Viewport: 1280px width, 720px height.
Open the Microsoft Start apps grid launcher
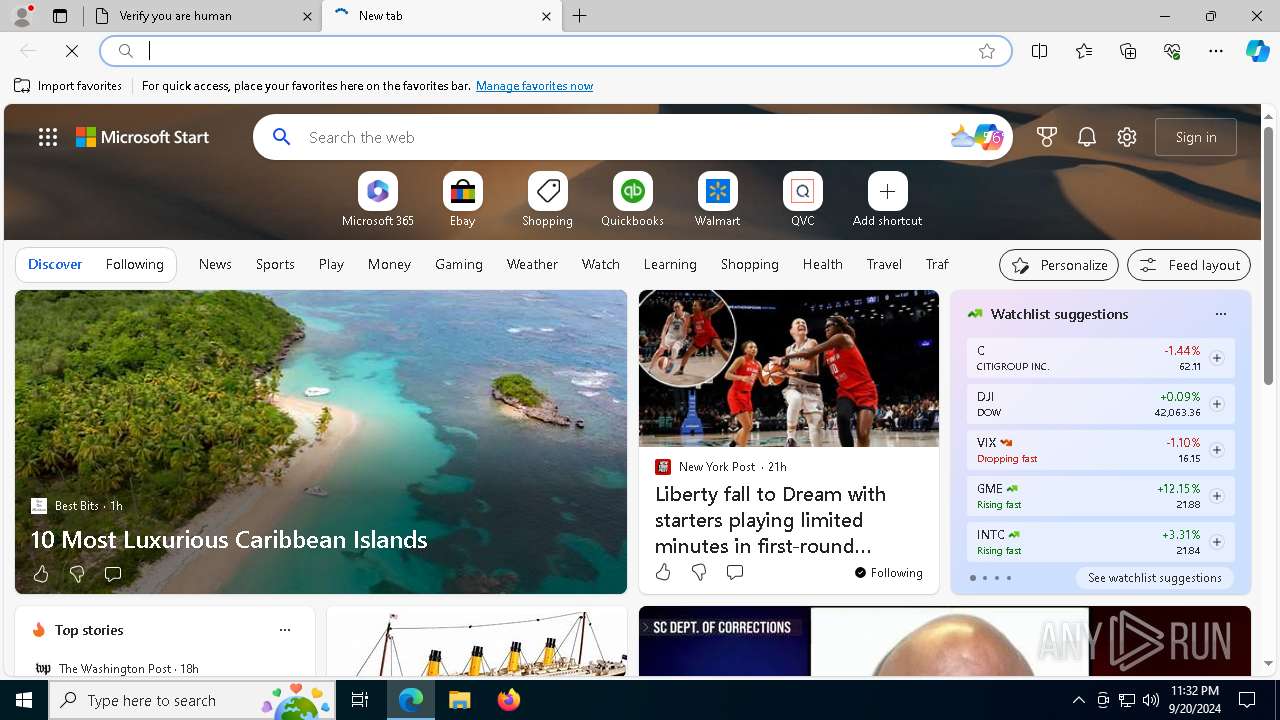48,137
